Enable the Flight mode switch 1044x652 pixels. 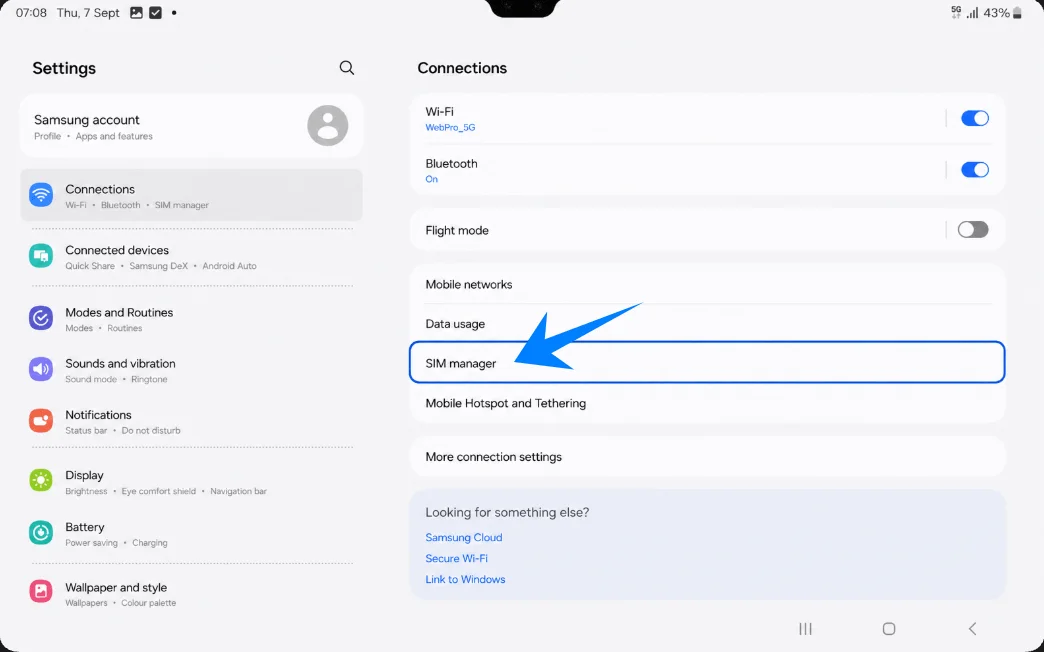coord(973,230)
